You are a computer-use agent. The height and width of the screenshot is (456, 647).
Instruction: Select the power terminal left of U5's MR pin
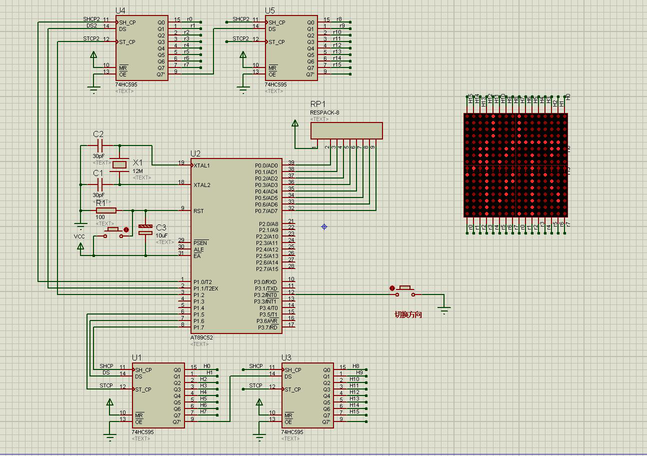tap(243, 55)
